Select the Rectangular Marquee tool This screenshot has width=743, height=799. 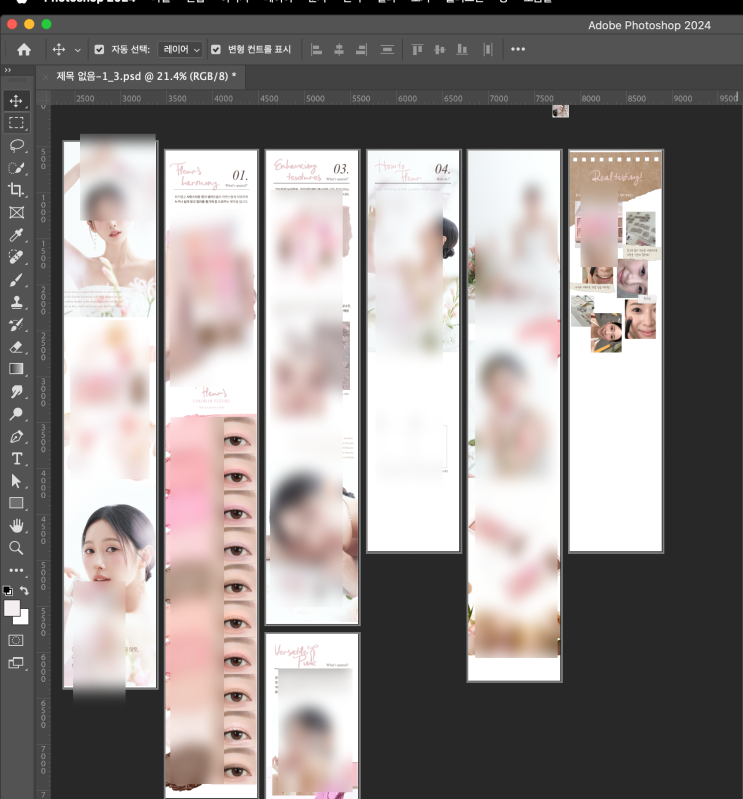click(x=16, y=123)
